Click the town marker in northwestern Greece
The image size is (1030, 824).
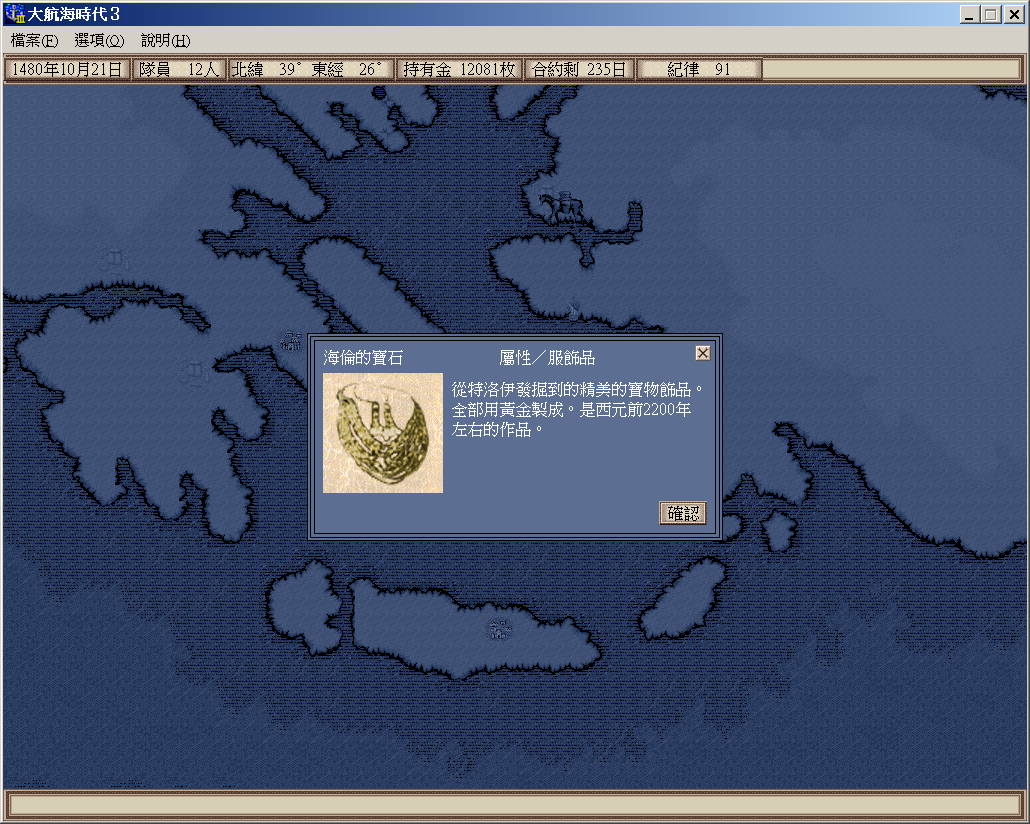coord(115,259)
